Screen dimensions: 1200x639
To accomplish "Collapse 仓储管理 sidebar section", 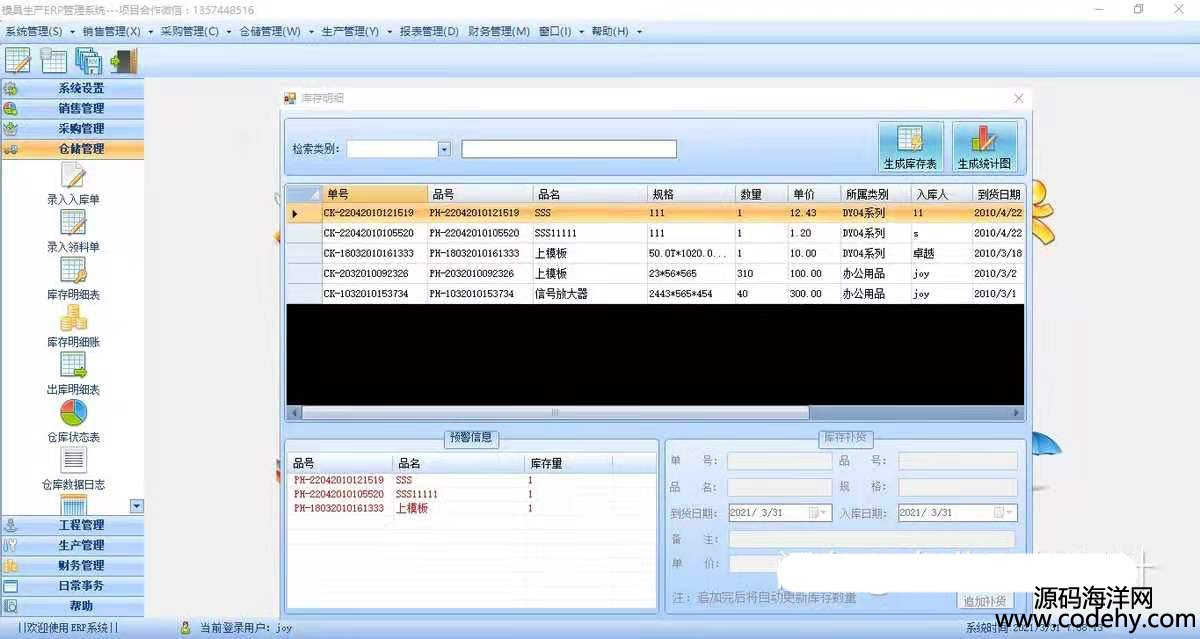I will click(x=72, y=148).
